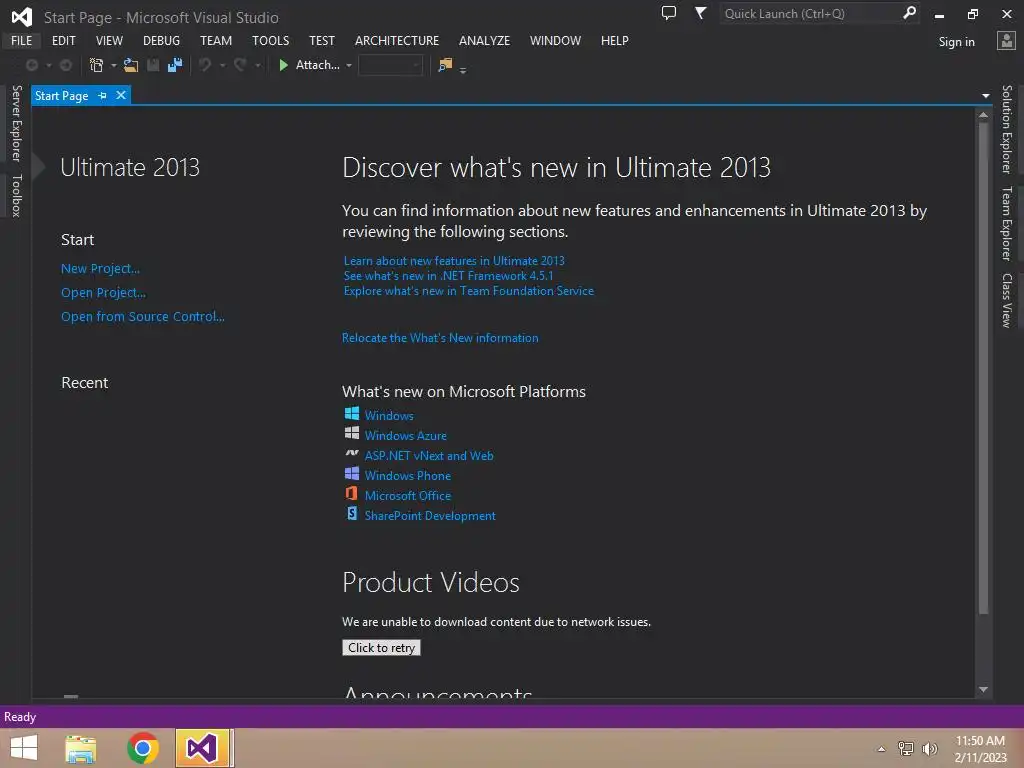The image size is (1024, 768).
Task: Open the FILE menu
Action: (x=22, y=40)
